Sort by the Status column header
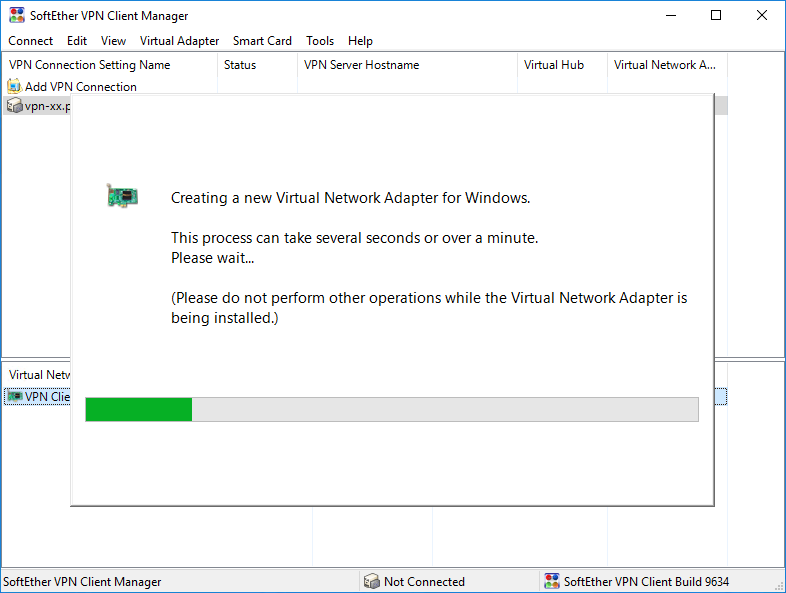The width and height of the screenshot is (786, 593). (257, 65)
